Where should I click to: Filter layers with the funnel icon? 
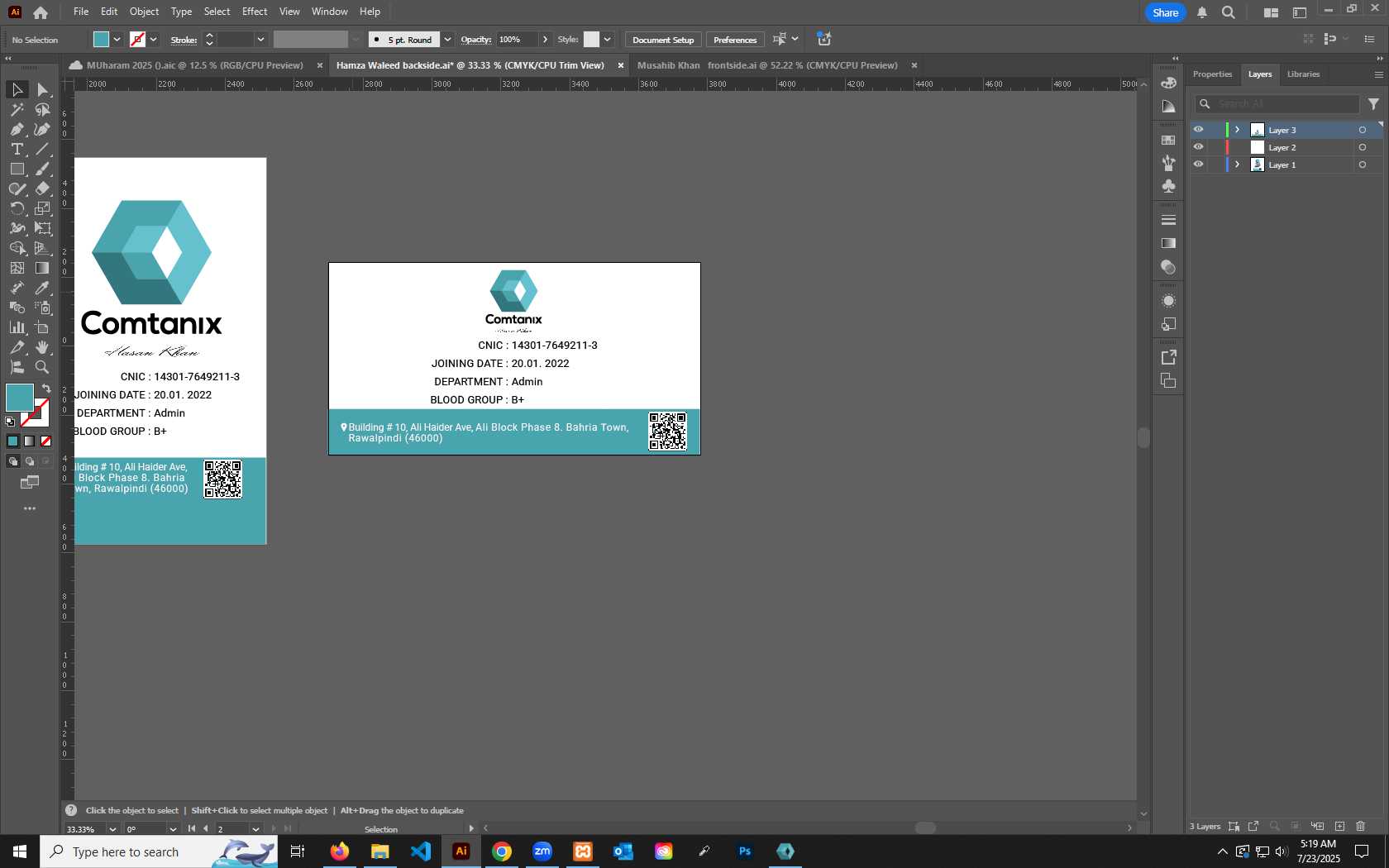pyautogui.click(x=1373, y=104)
